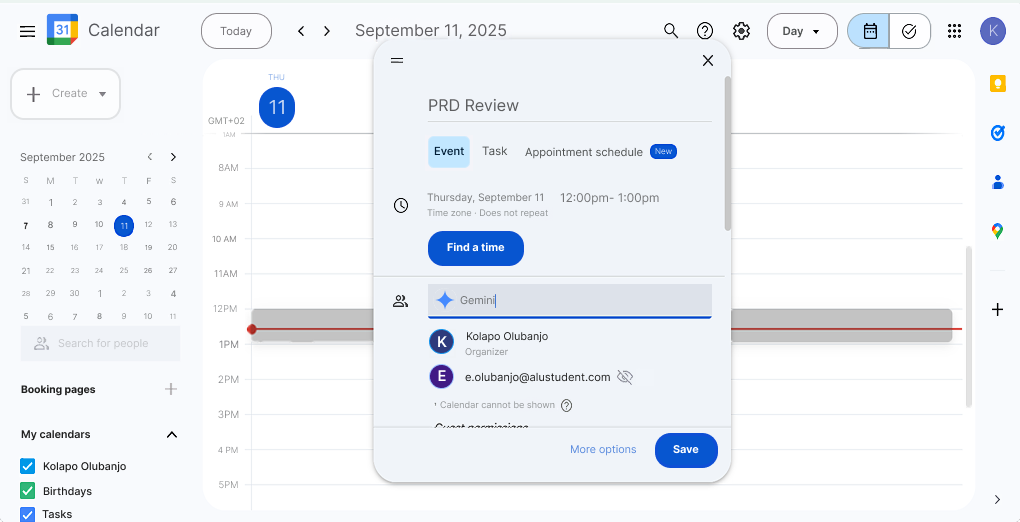Toggle the Birthdays calendar checkbox
This screenshot has height=522, width=1020.
pos(28,491)
